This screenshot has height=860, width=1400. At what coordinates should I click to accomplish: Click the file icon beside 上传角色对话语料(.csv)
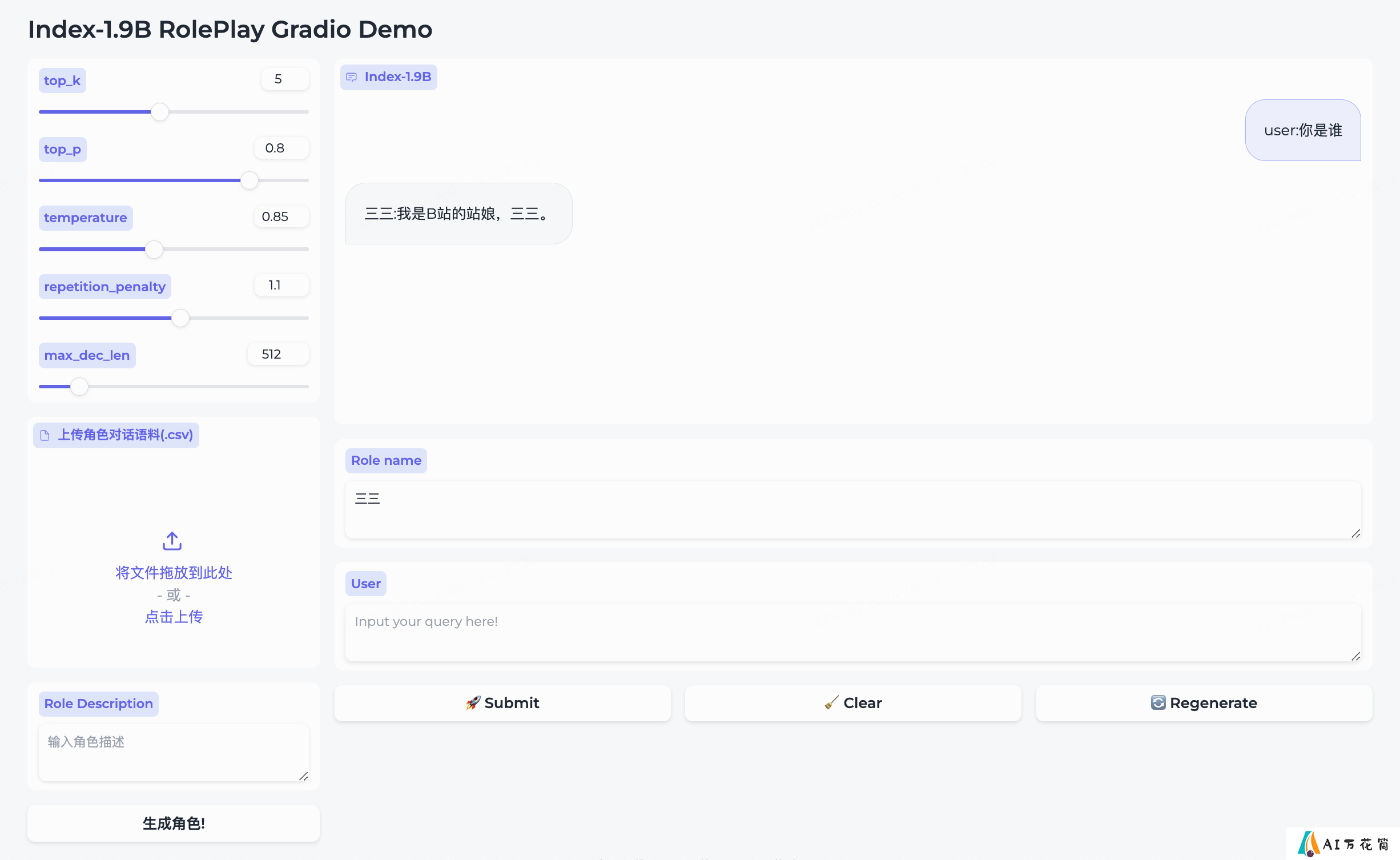click(x=45, y=436)
